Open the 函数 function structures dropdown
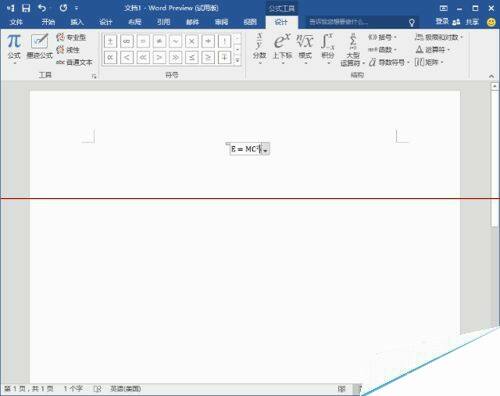Image resolution: width=500 pixels, height=396 pixels. click(x=383, y=50)
